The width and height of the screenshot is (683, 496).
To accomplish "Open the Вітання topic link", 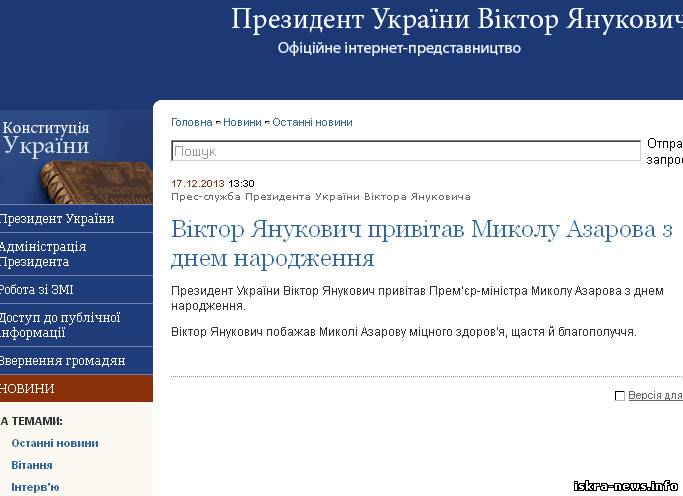I will coord(32,465).
